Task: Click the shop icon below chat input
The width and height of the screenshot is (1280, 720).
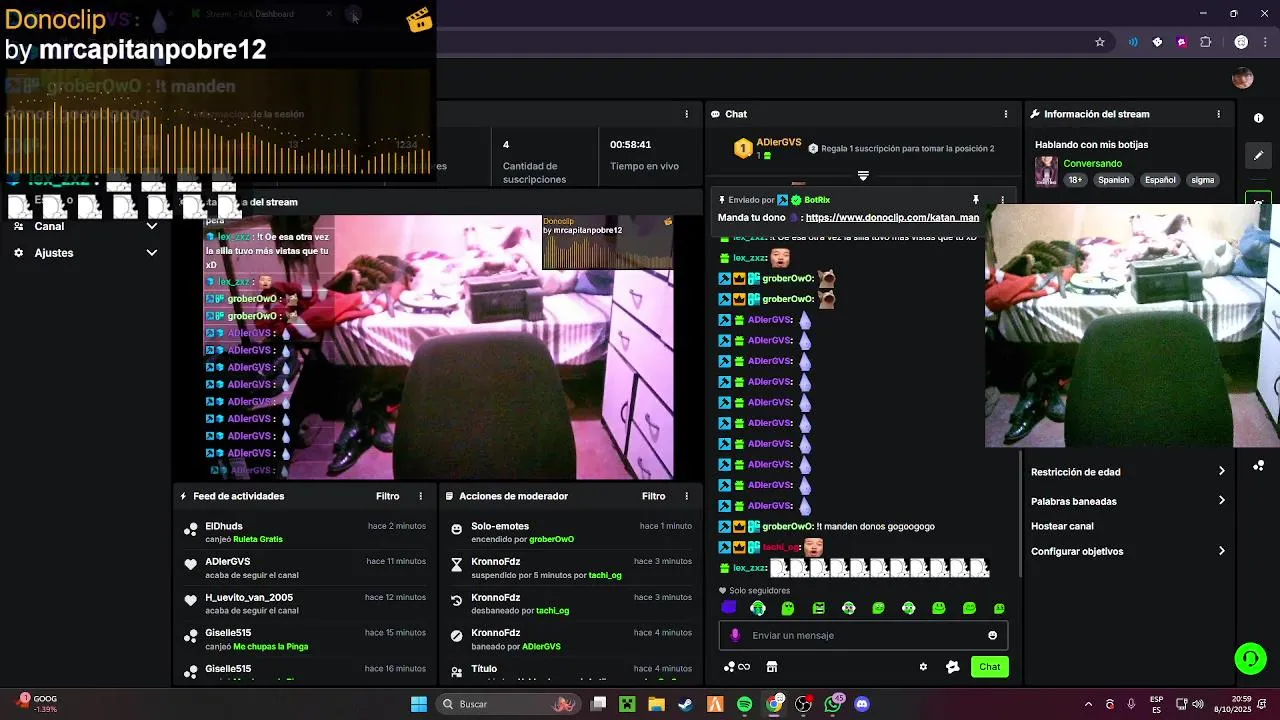Action: (x=772, y=667)
